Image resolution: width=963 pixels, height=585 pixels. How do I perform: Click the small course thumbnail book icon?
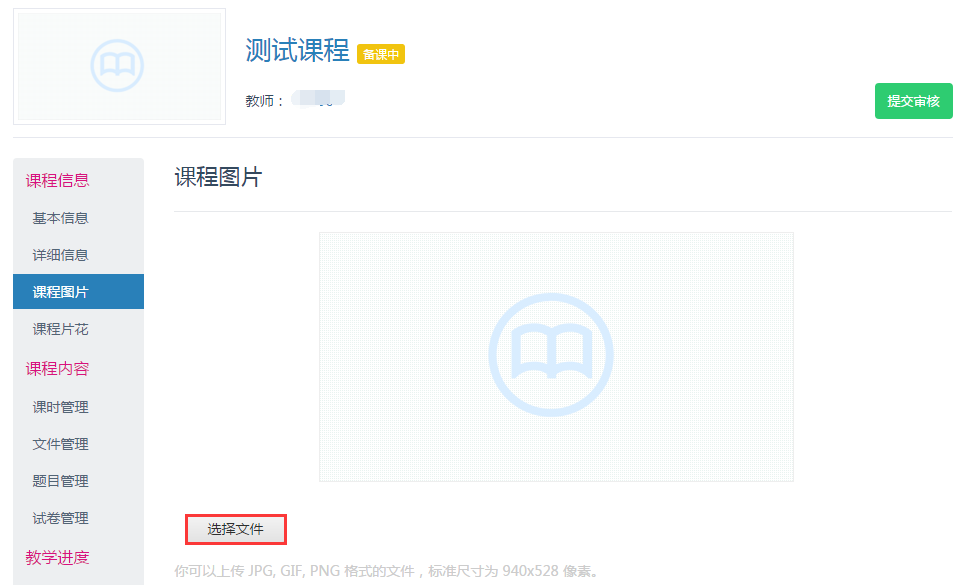pos(118,66)
